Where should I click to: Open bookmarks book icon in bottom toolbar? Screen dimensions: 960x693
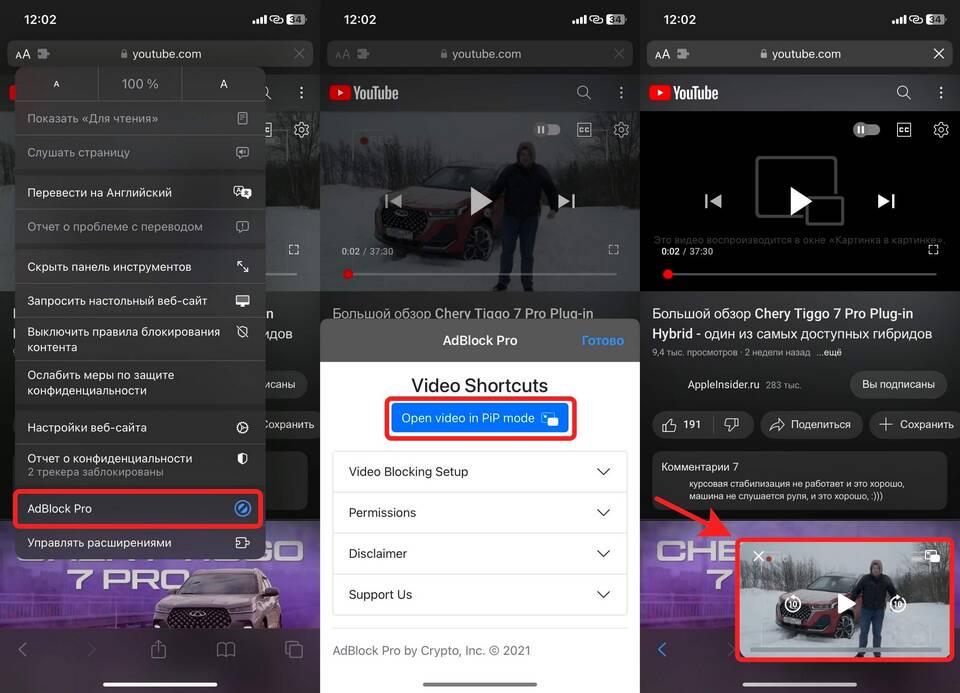point(226,650)
